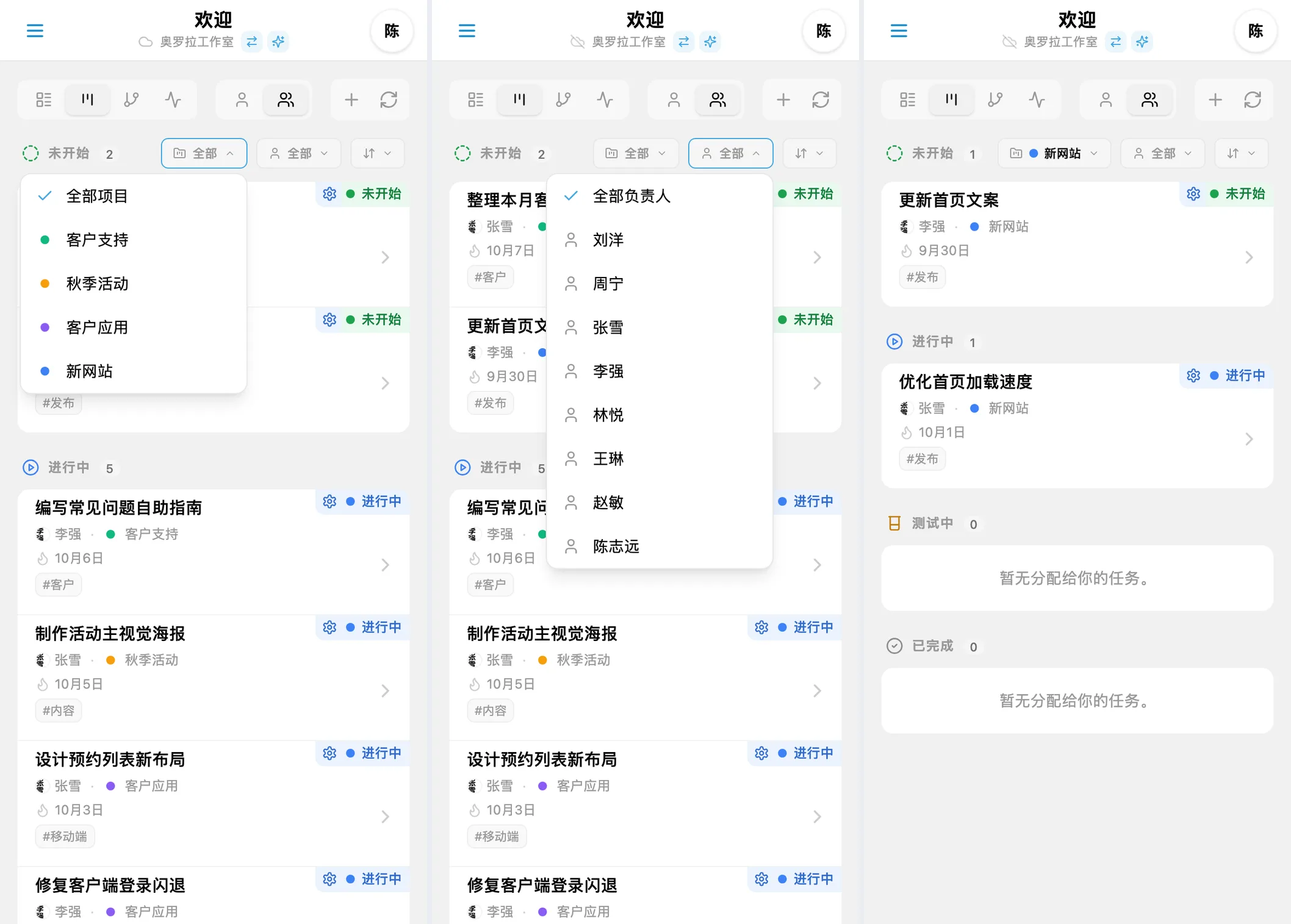Select 全部项目 in project menu
Image resolution: width=1291 pixels, height=924 pixels.
click(x=134, y=196)
